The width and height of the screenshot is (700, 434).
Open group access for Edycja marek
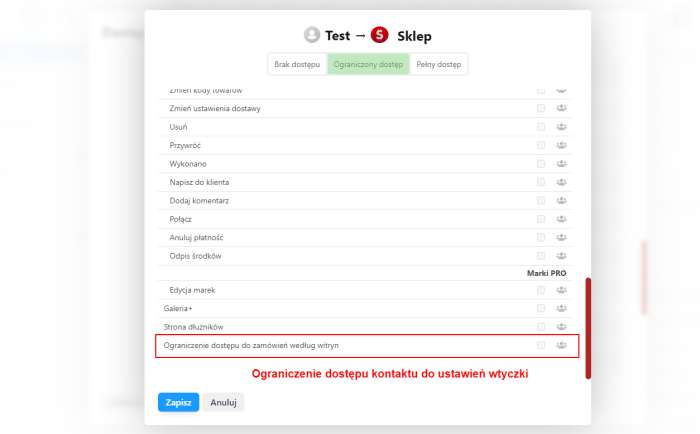click(561, 290)
